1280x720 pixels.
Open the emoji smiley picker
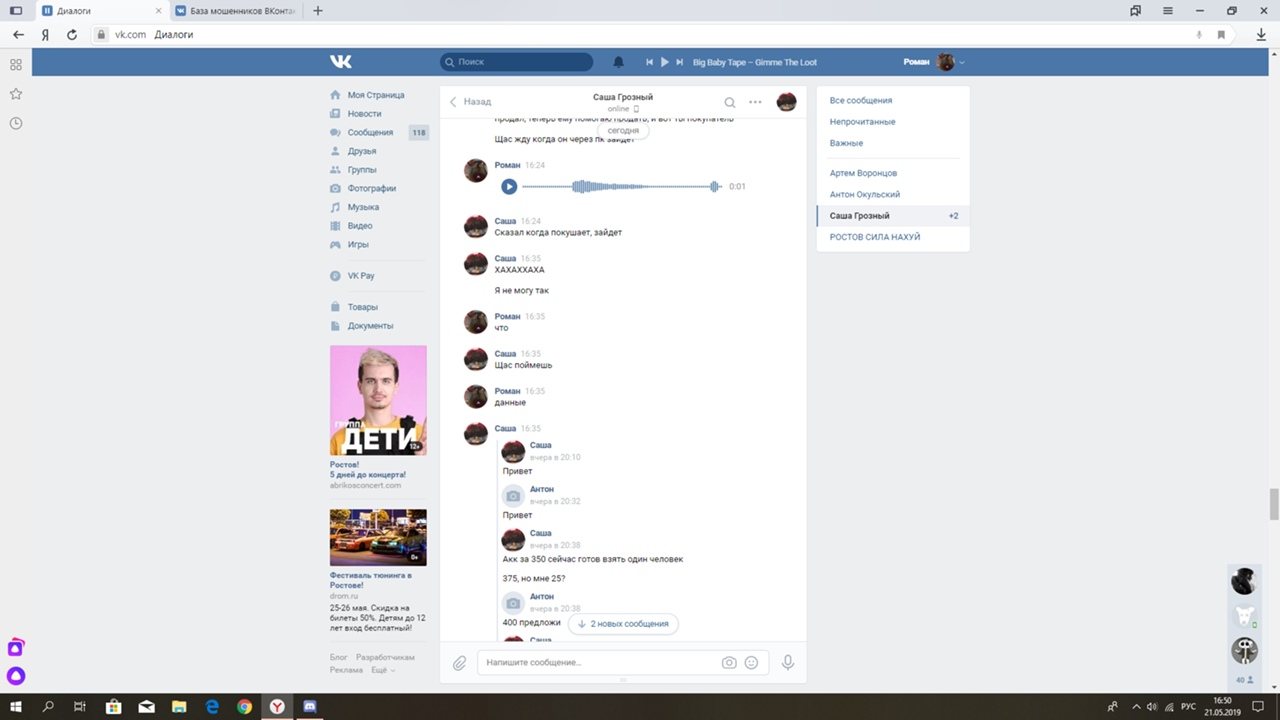coord(751,663)
